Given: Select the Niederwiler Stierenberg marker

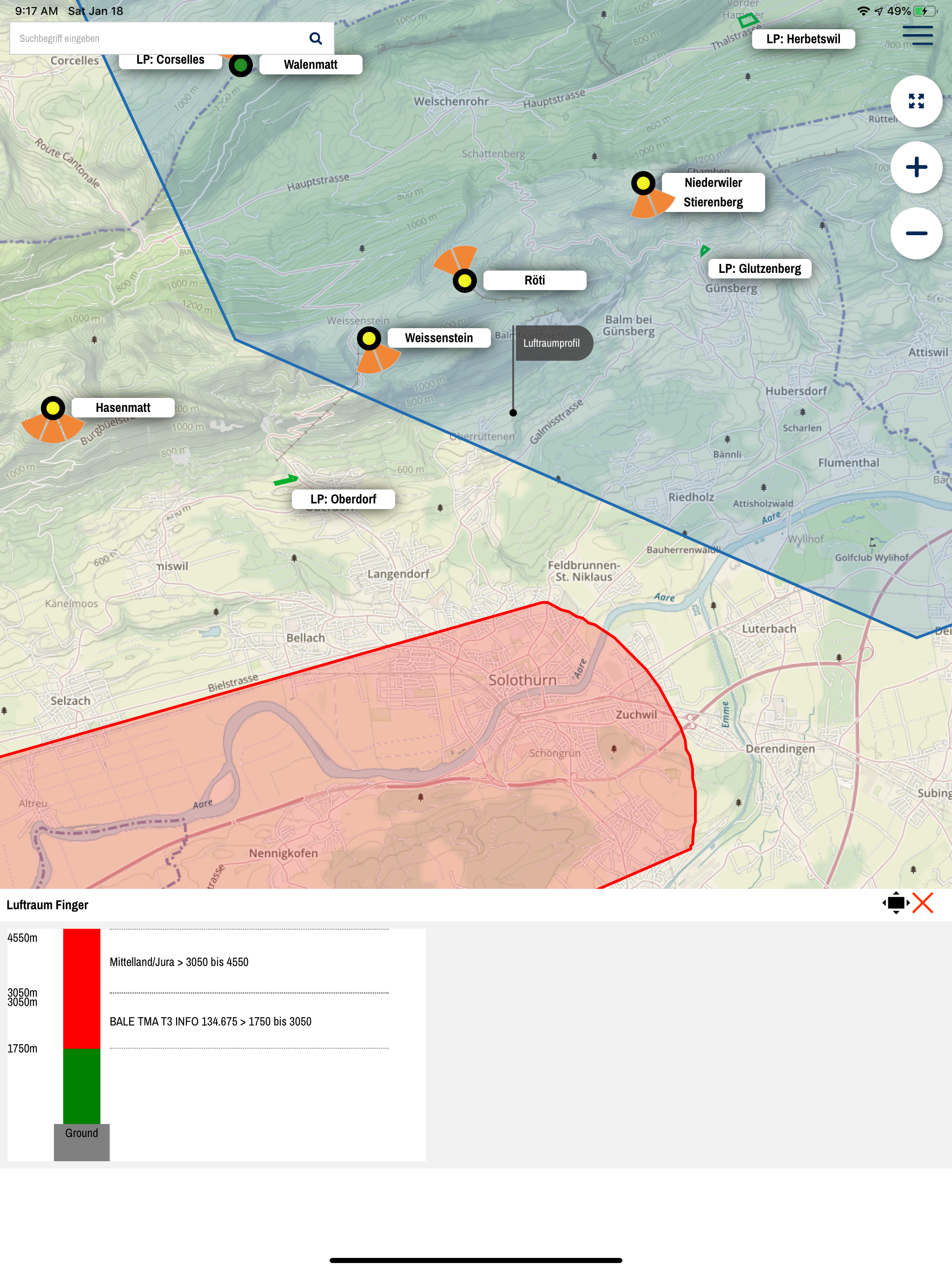Looking at the screenshot, I should click(x=643, y=183).
